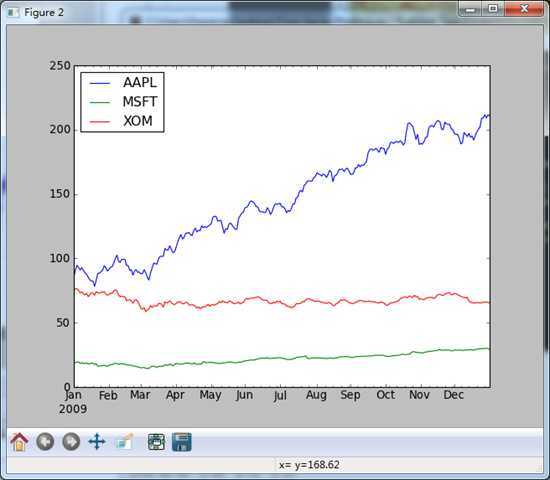Click the 150 y-axis tick label
The width and height of the screenshot is (550, 480).
(x=60, y=194)
